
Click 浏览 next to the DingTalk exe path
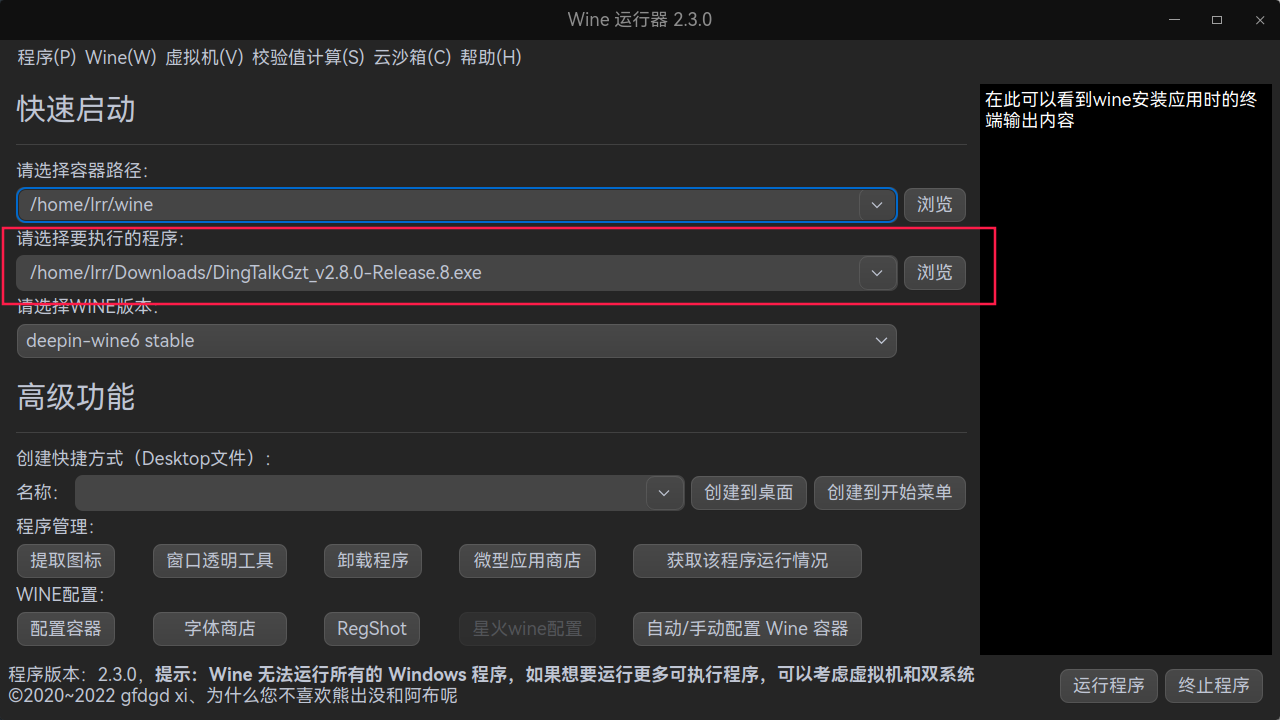pyautogui.click(x=935, y=273)
